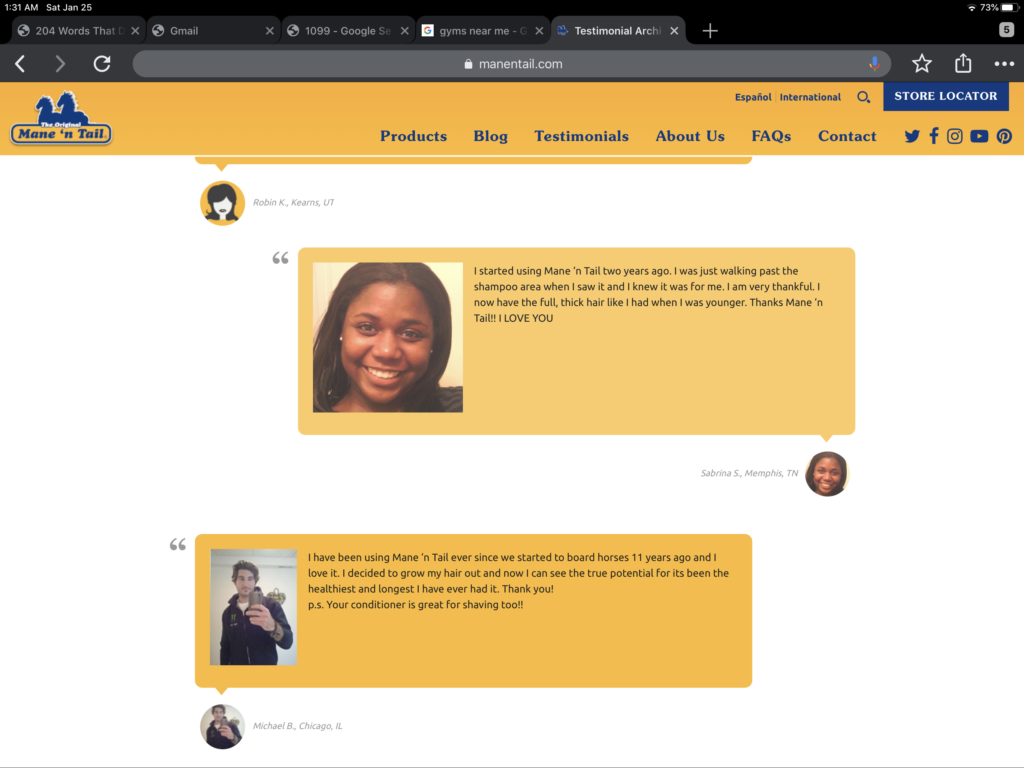Close the '1099 - Google Se' tab
1024x768 pixels.
tap(405, 31)
